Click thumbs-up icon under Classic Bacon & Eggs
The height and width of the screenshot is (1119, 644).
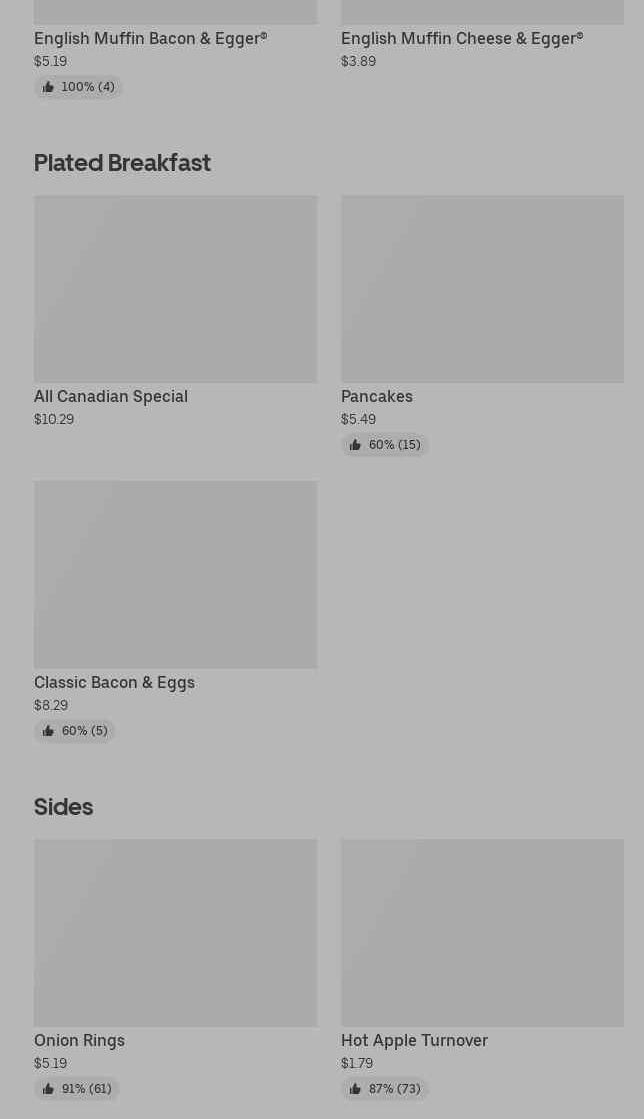point(48,731)
